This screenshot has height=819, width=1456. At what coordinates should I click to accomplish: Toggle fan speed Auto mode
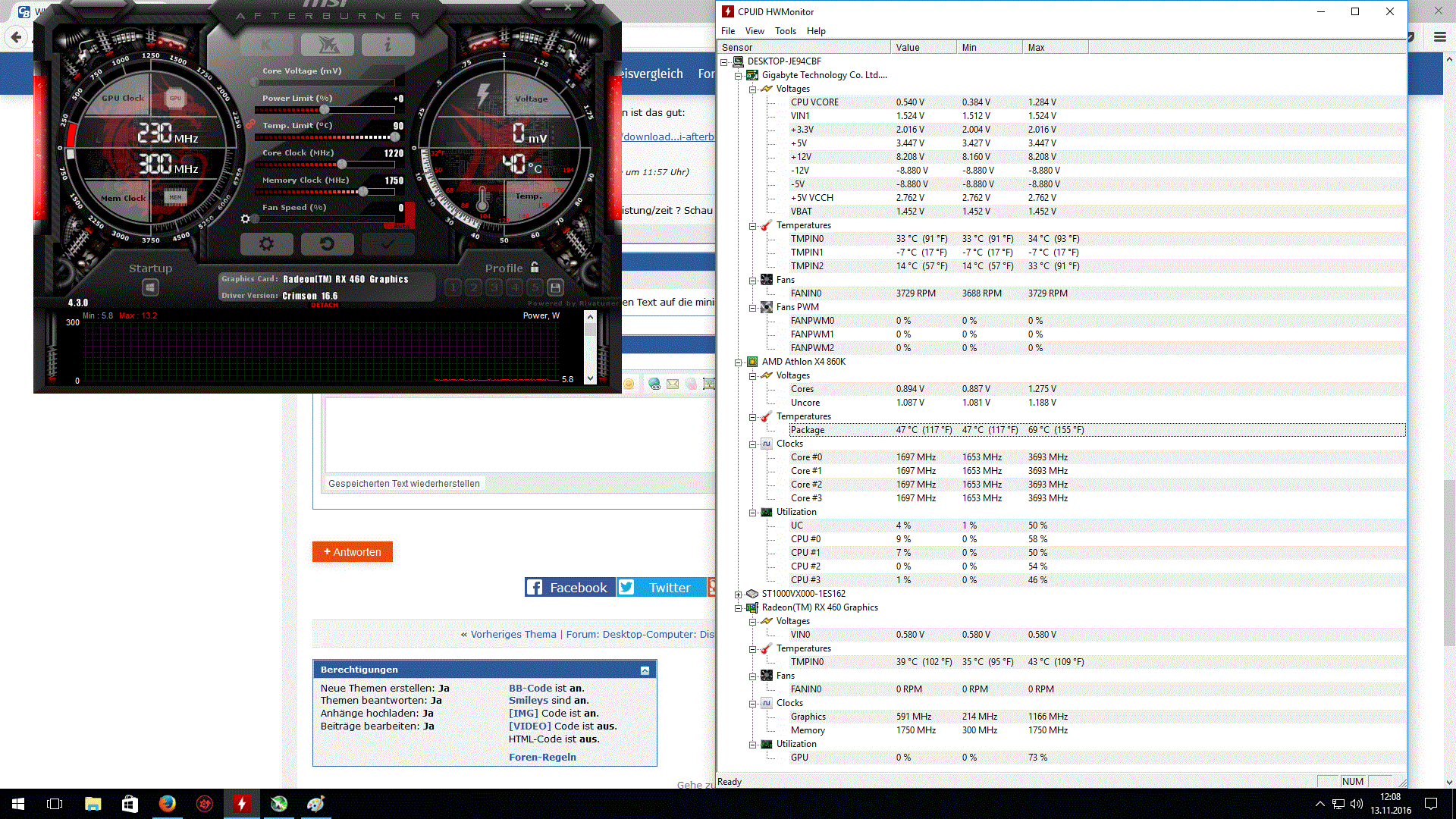pos(401,226)
